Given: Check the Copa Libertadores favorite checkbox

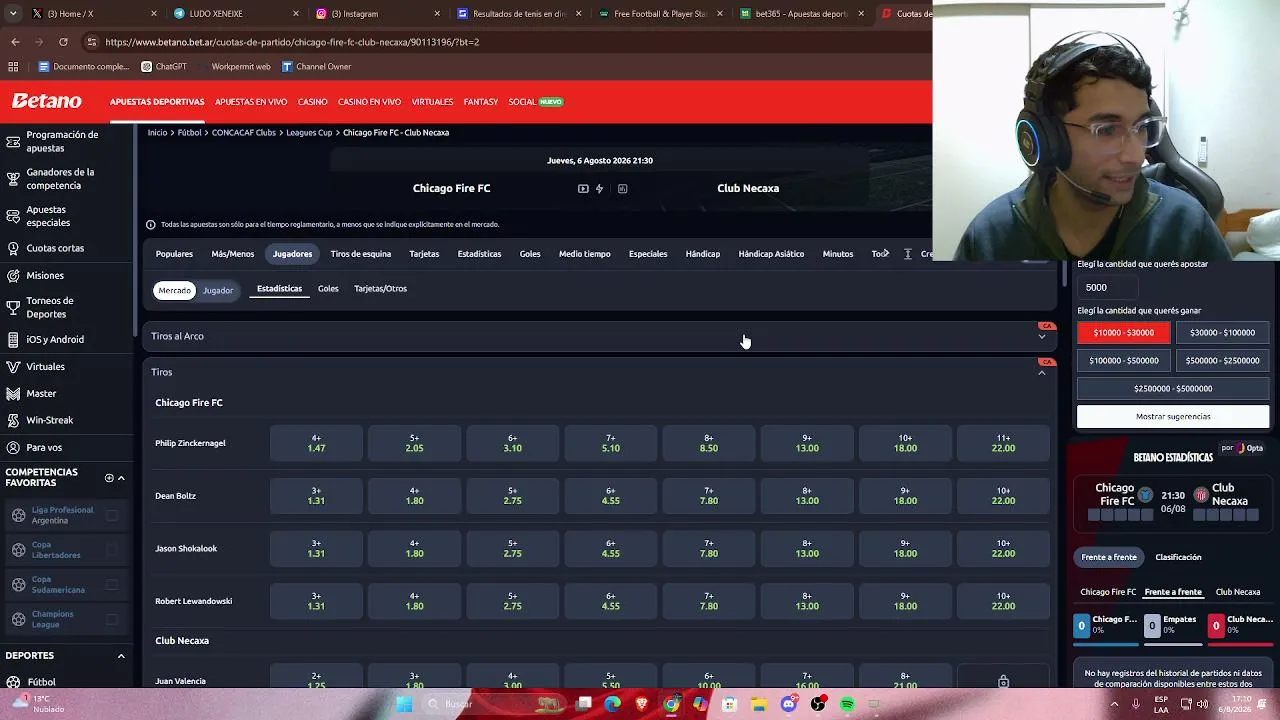Looking at the screenshot, I should 112,550.
